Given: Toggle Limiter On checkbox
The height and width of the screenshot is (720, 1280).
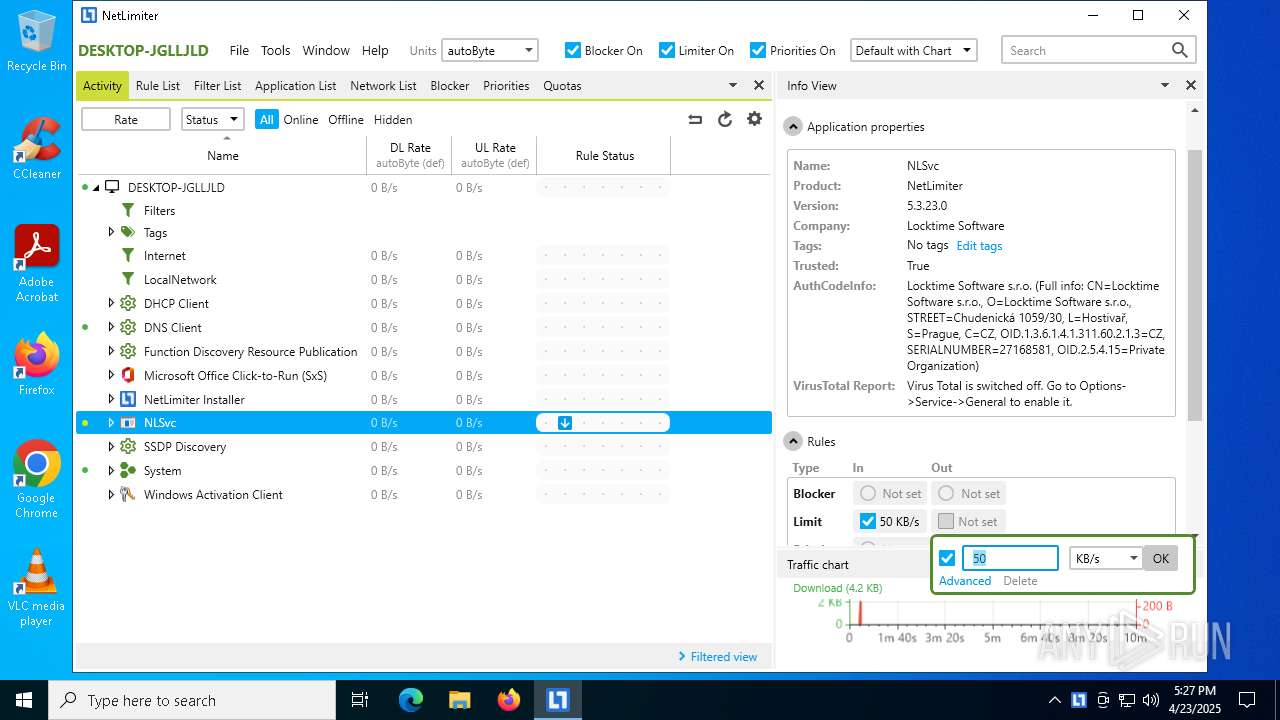Looking at the screenshot, I should [667, 50].
